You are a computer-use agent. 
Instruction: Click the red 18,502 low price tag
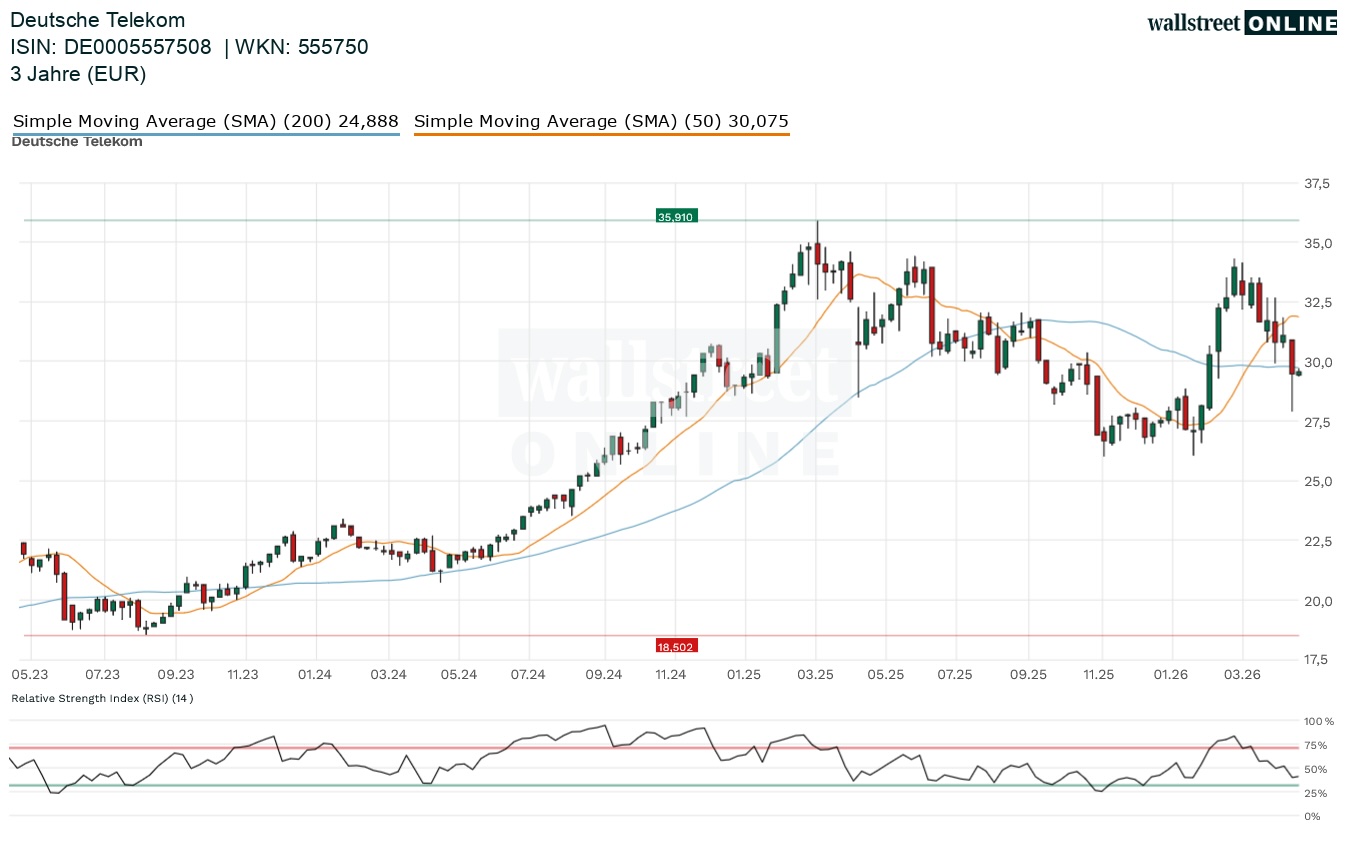tap(676, 647)
